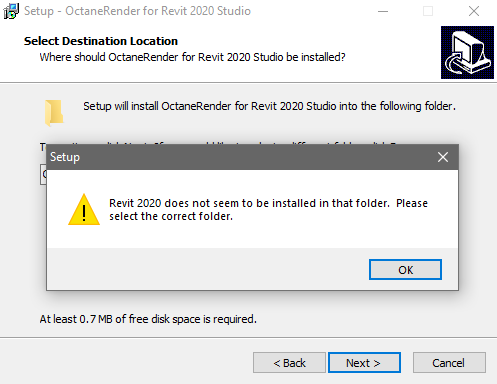Click the main window title text
Image resolution: width=497 pixels, height=384 pixels.
click(x=137, y=11)
